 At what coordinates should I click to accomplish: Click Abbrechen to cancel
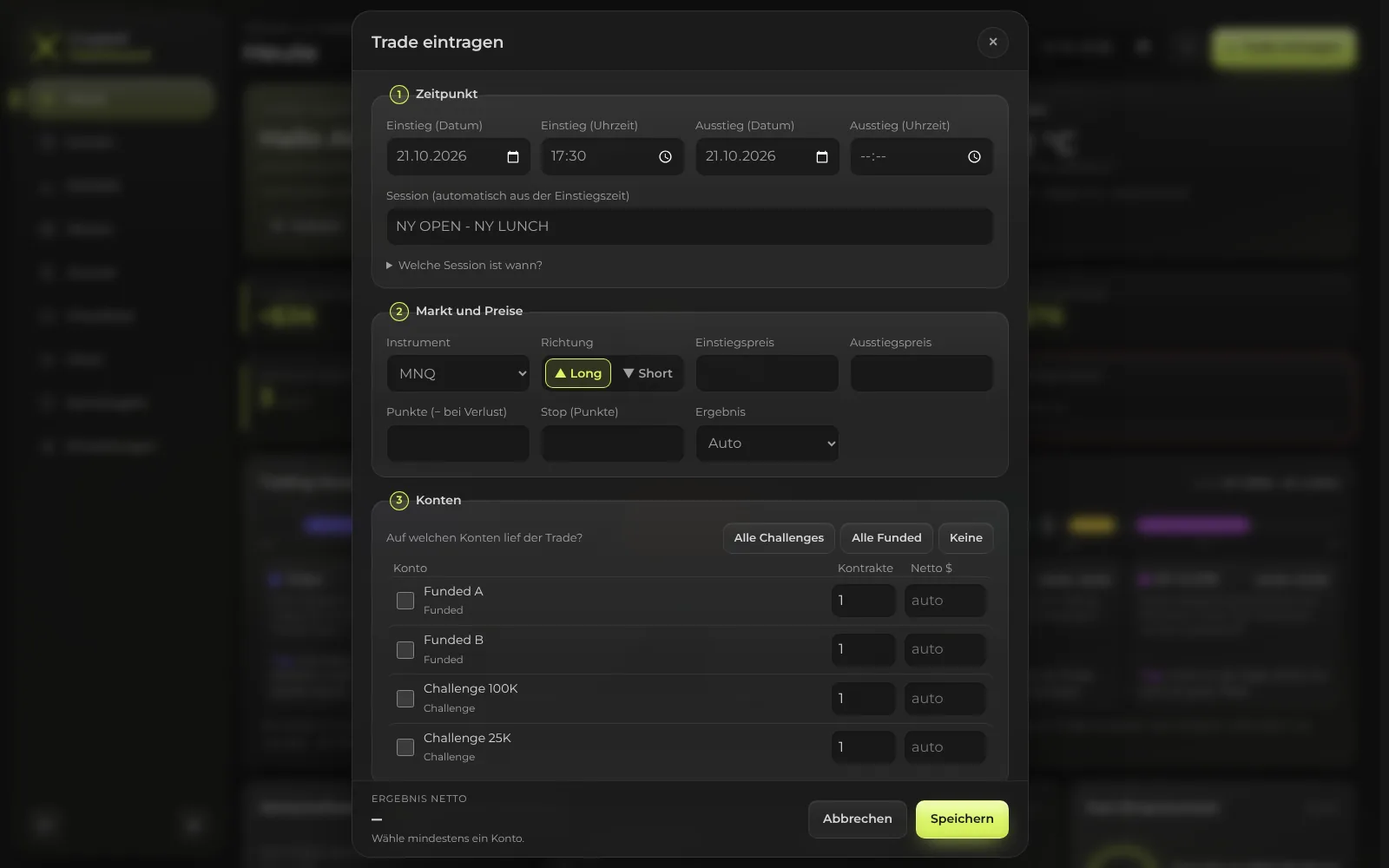pyautogui.click(x=858, y=819)
